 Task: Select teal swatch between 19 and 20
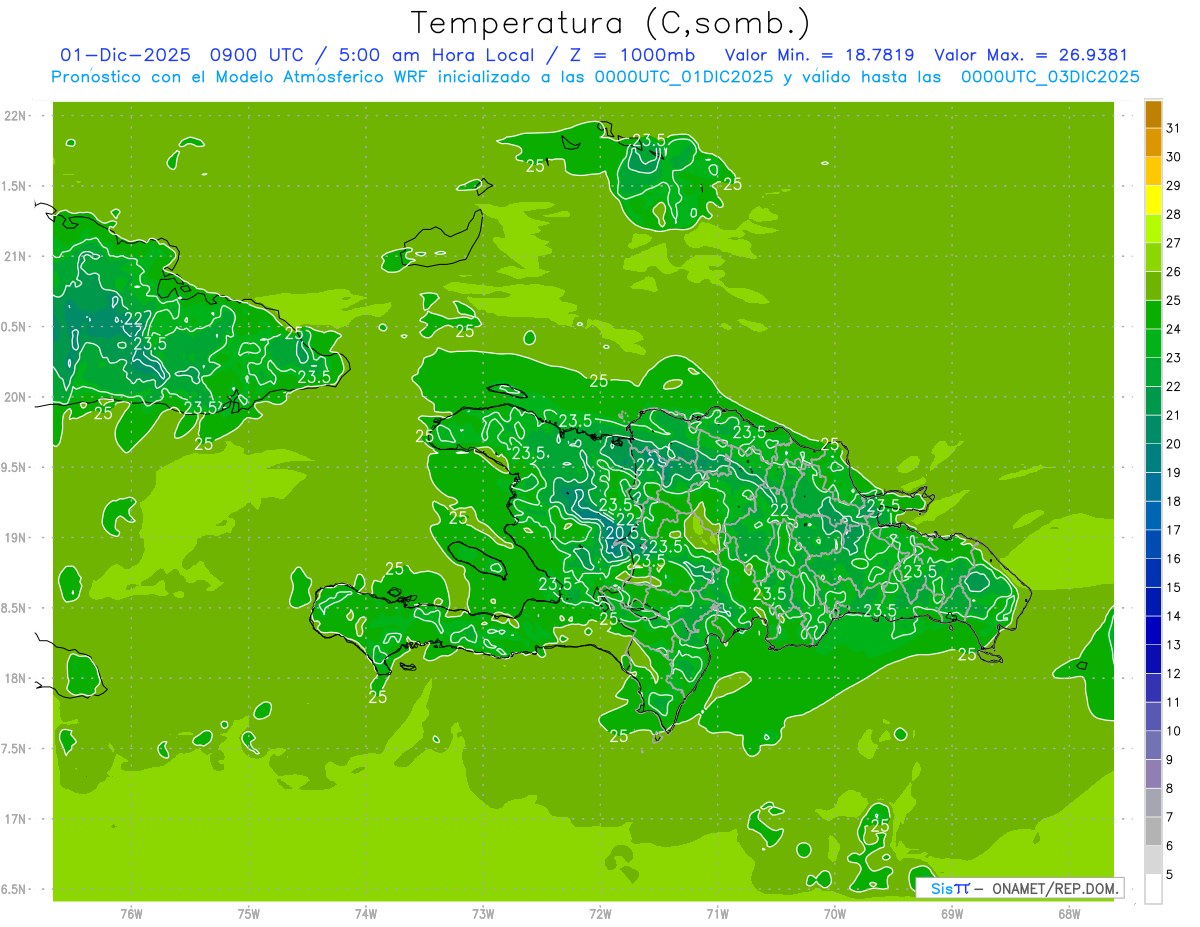click(1153, 458)
